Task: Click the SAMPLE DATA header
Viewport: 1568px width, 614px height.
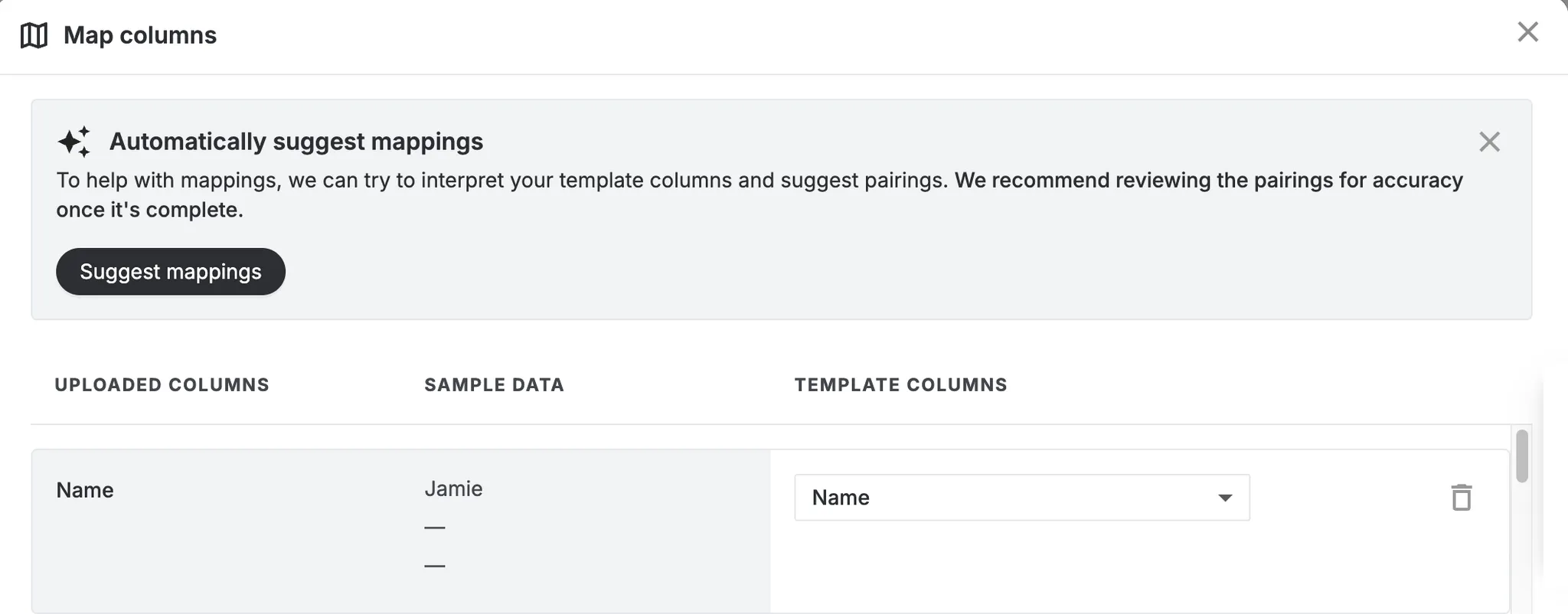Action: click(495, 384)
